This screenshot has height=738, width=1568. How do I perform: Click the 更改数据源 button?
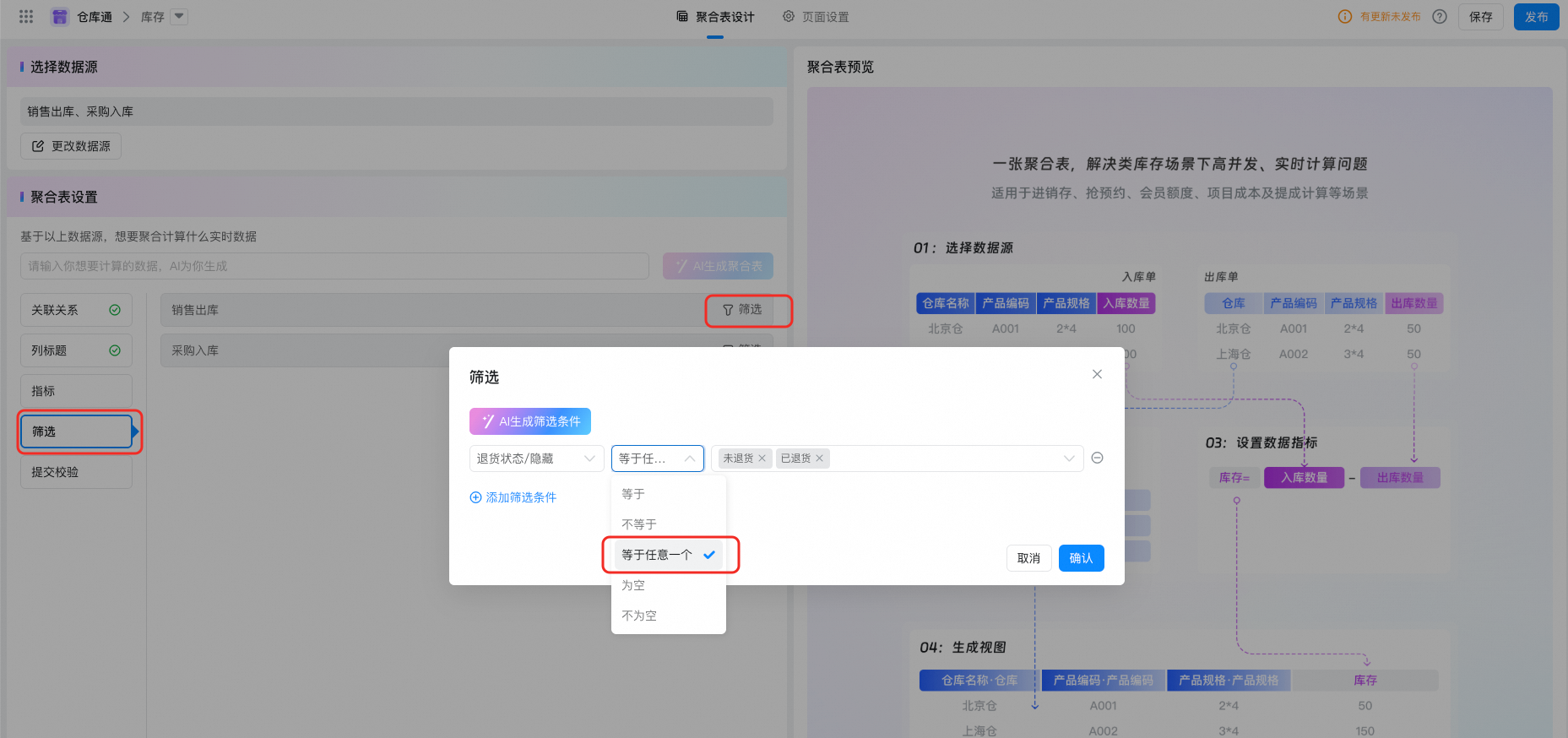tap(71, 146)
